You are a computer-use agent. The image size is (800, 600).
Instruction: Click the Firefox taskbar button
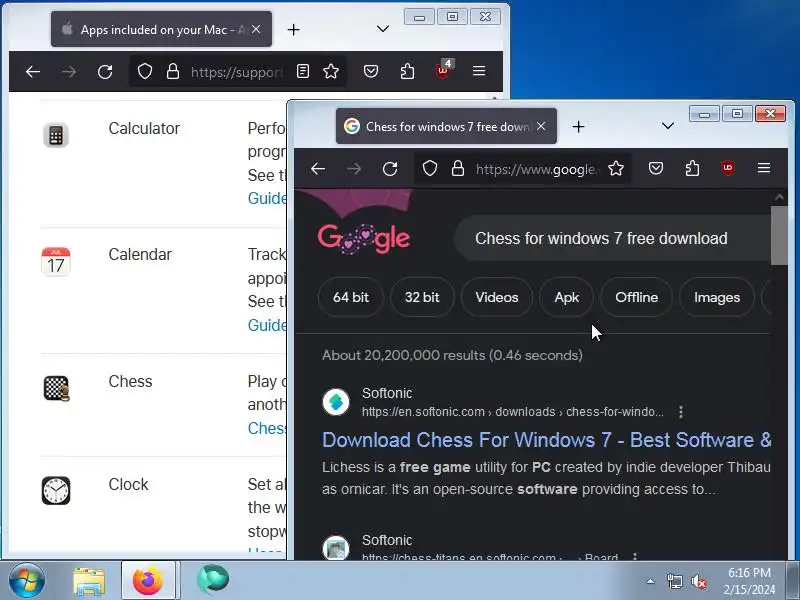click(148, 581)
